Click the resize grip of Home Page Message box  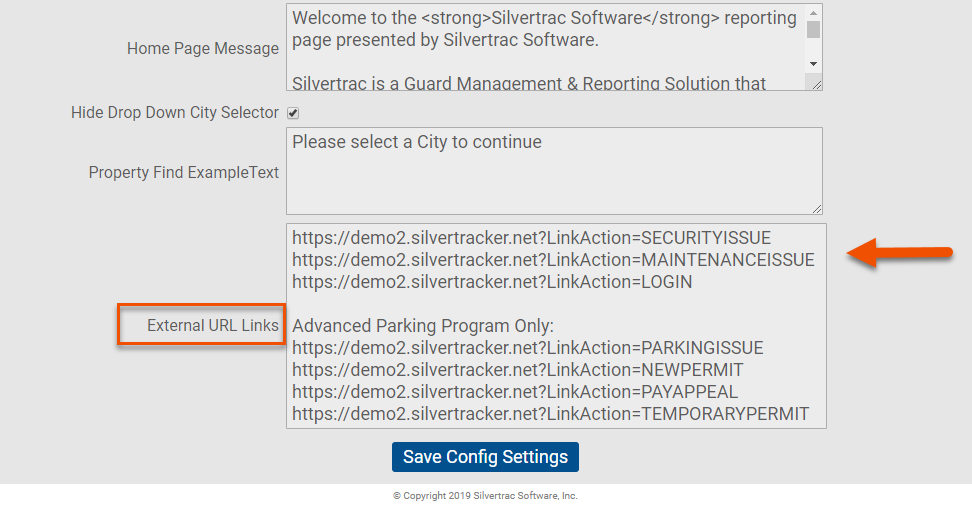point(816,84)
